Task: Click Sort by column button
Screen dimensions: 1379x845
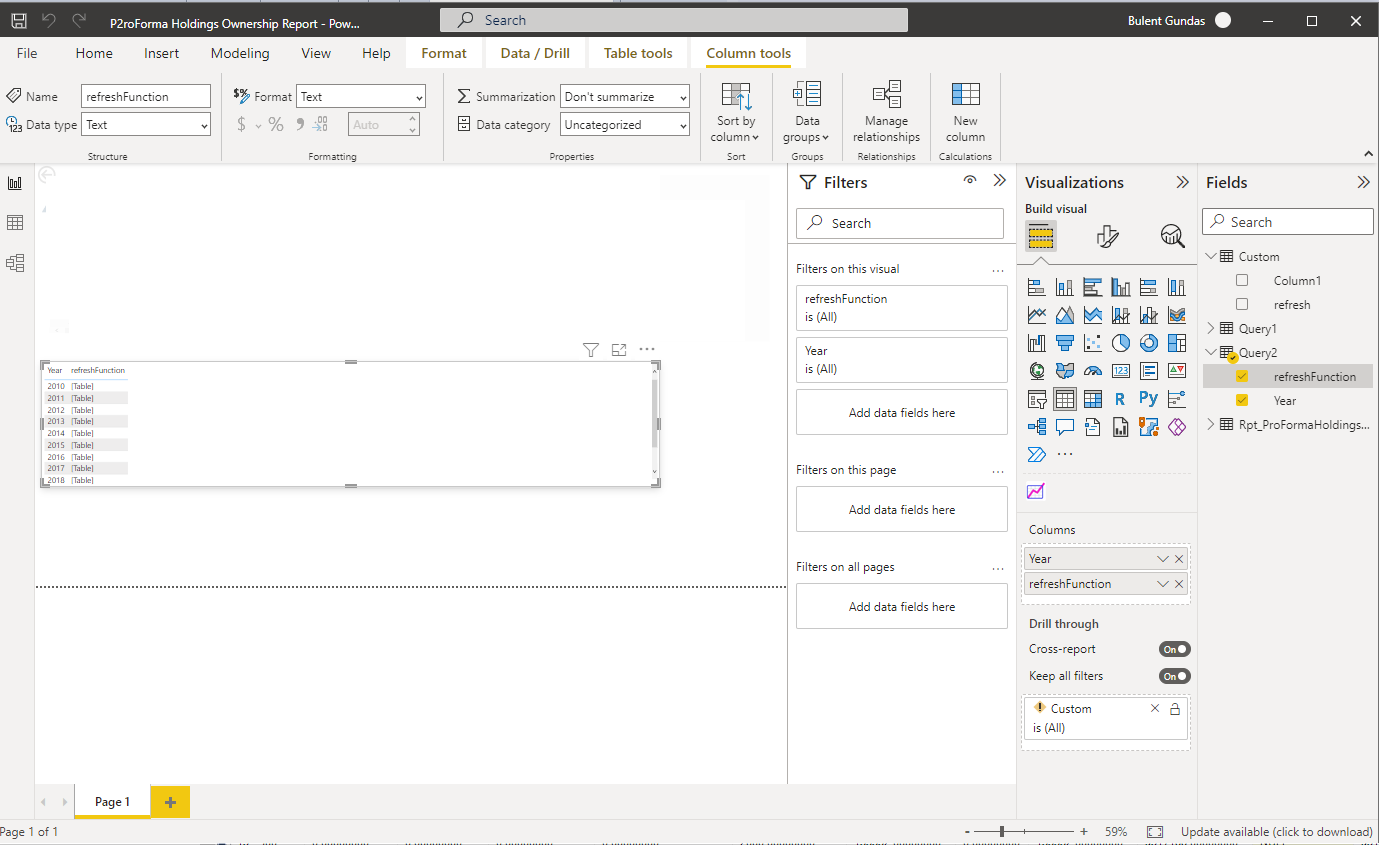Action: click(736, 112)
